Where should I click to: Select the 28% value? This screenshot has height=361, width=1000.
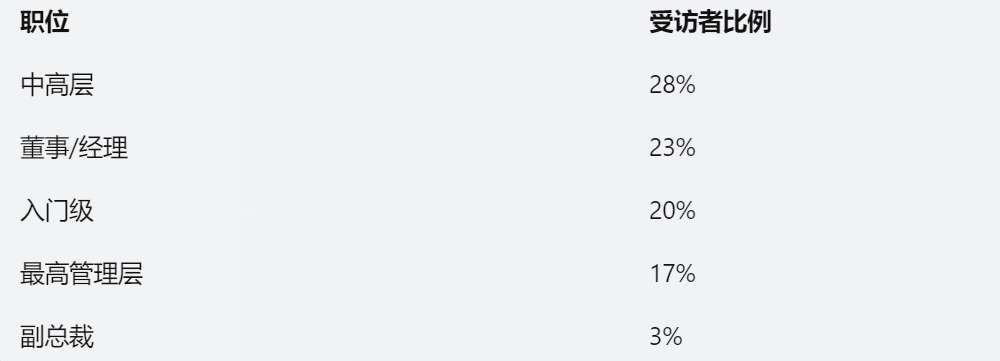click(x=672, y=85)
